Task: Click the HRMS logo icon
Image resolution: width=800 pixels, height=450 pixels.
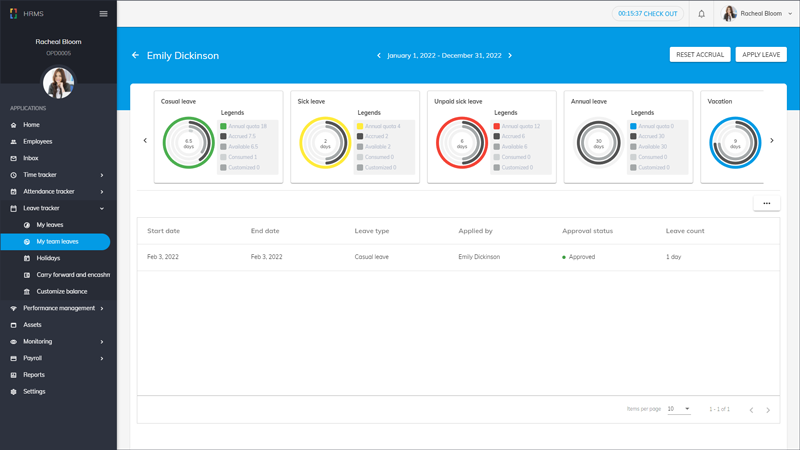Action: tap(13, 14)
